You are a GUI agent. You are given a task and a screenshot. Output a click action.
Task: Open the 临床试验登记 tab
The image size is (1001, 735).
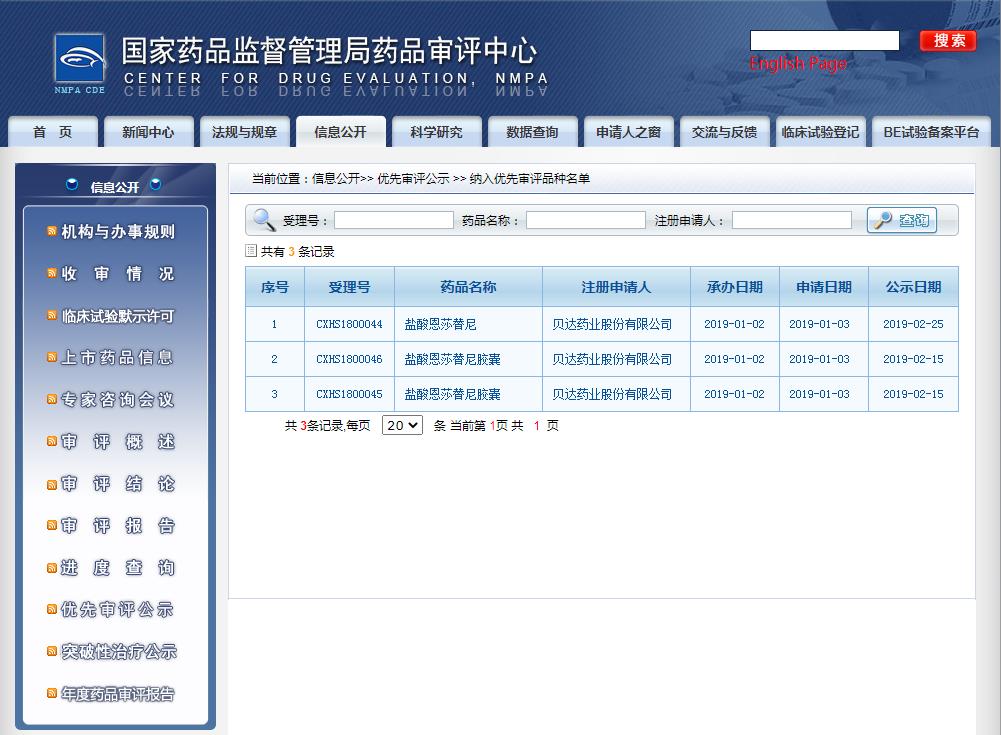[x=820, y=132]
